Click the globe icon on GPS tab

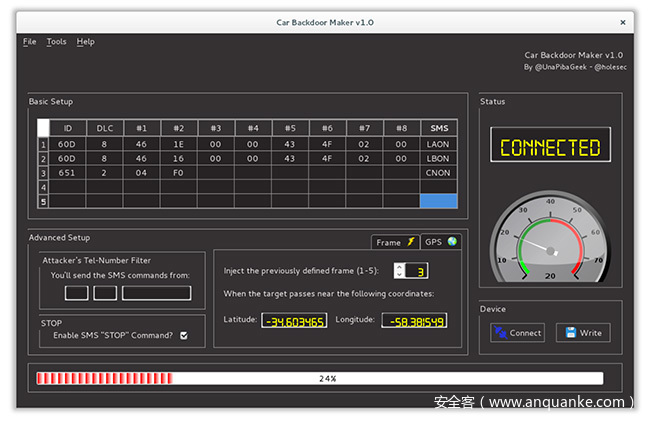[452, 242]
